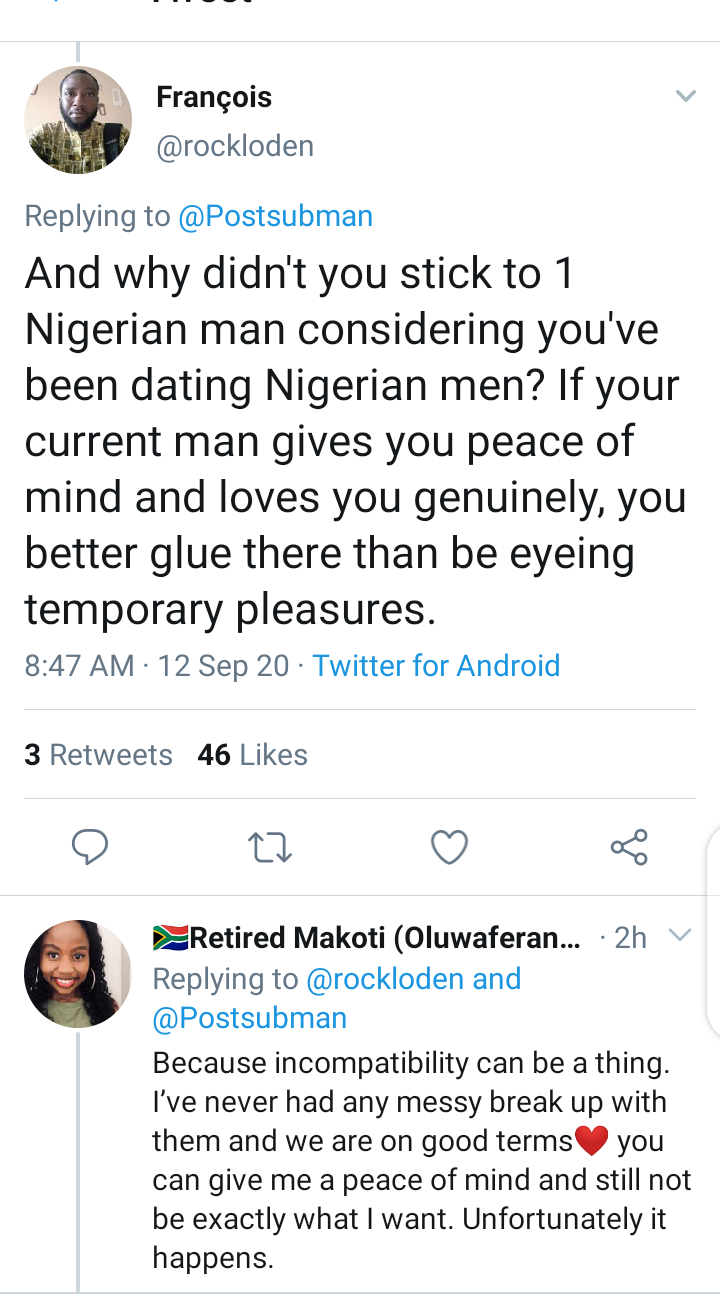
Task: Open Retired Makoti's profile picture
Action: 78,973
